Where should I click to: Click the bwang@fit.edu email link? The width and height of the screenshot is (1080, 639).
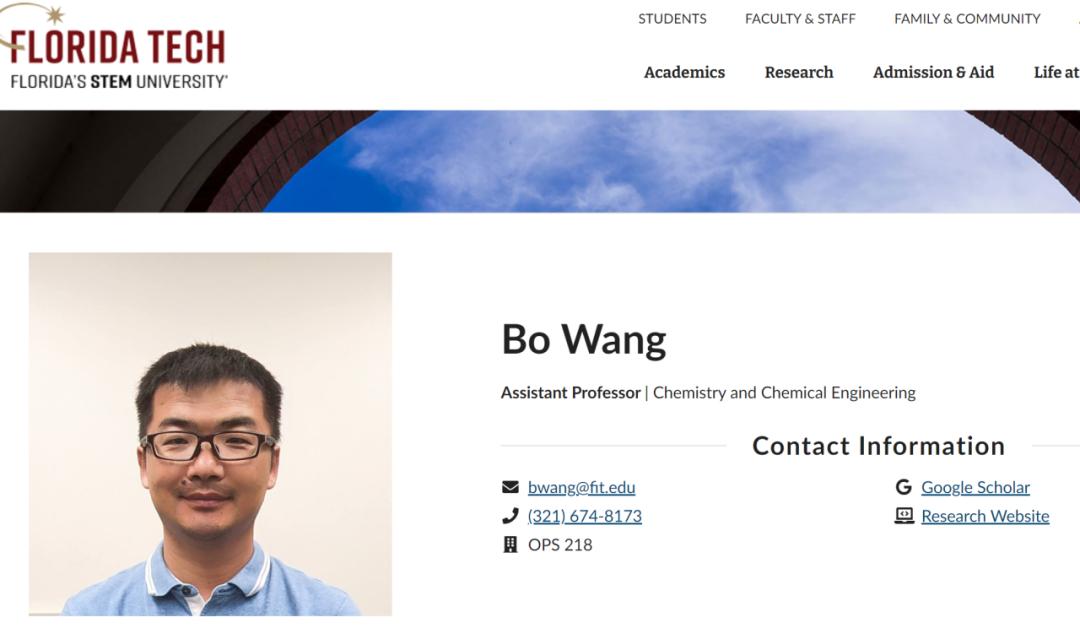coord(581,488)
